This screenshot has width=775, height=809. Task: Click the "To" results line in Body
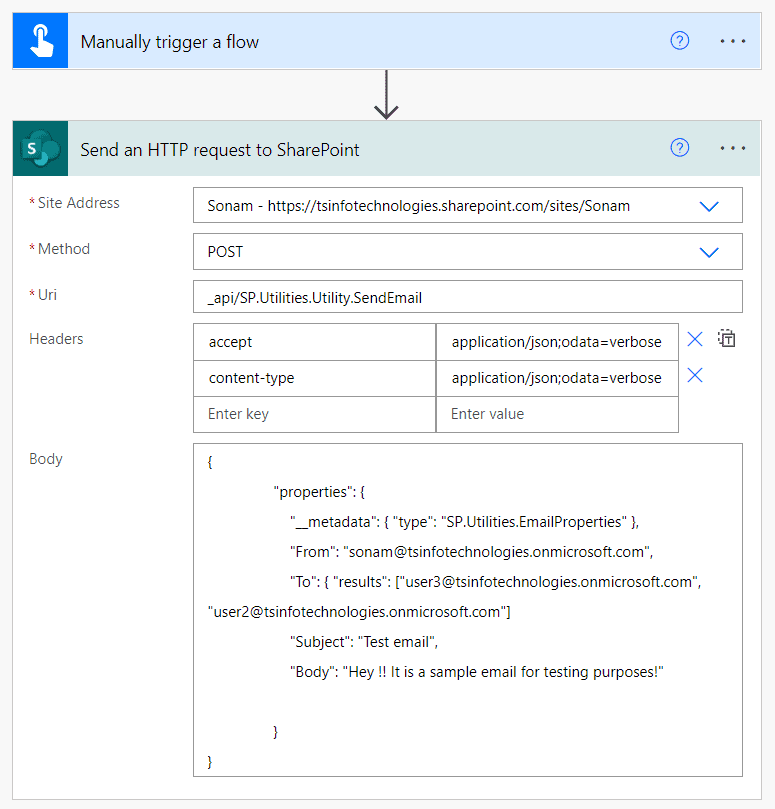coord(495,582)
